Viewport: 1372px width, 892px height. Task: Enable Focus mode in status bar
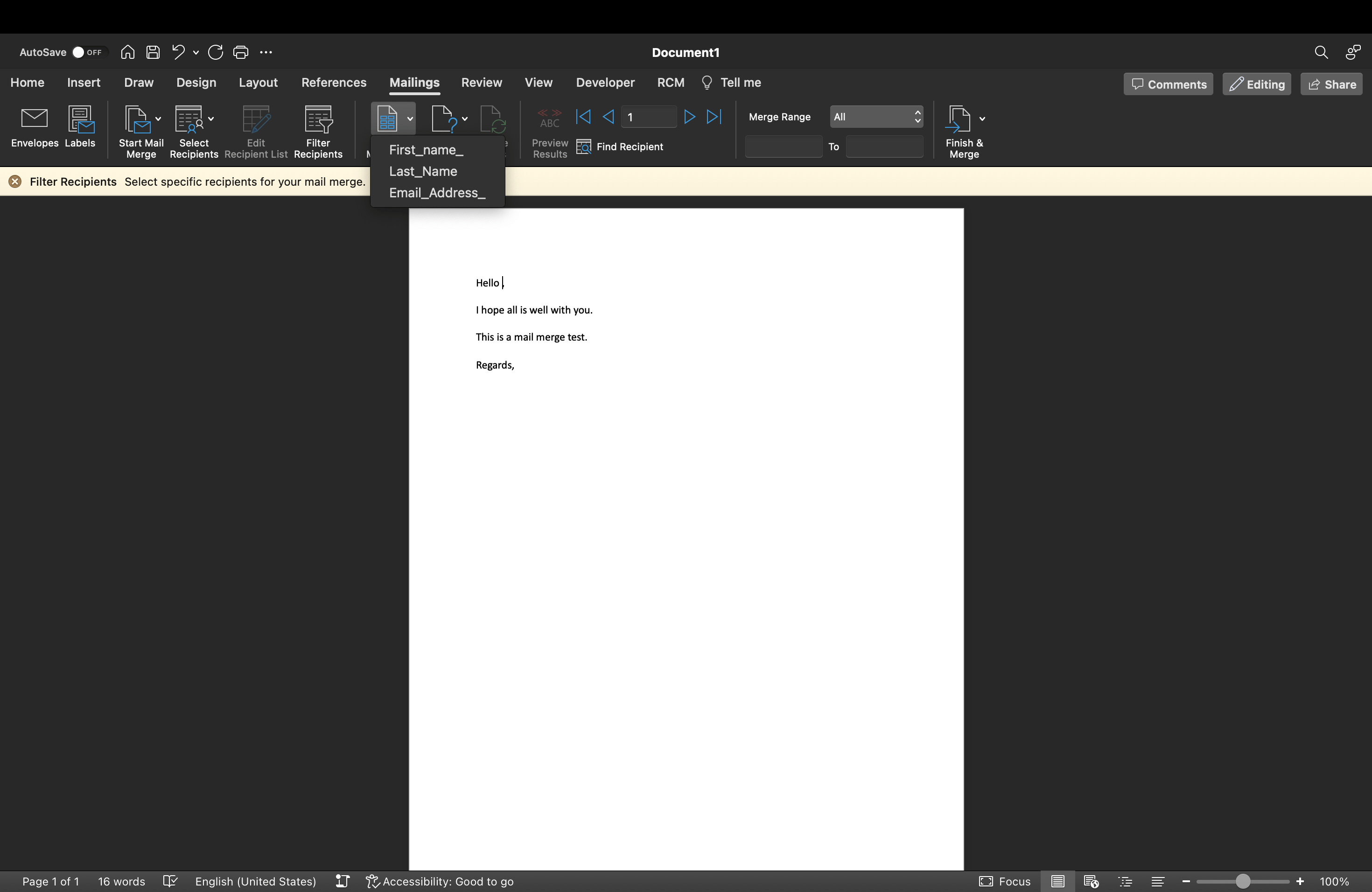[1004, 881]
